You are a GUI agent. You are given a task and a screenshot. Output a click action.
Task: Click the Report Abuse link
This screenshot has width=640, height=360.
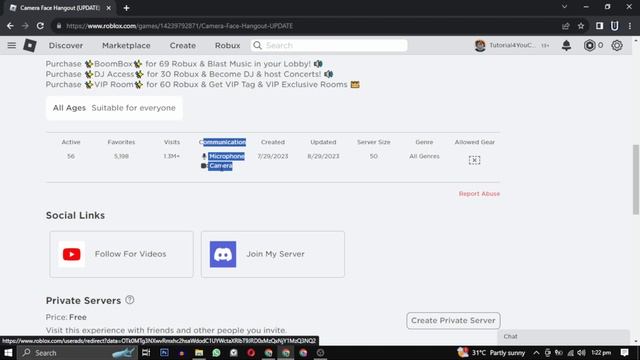click(x=479, y=193)
